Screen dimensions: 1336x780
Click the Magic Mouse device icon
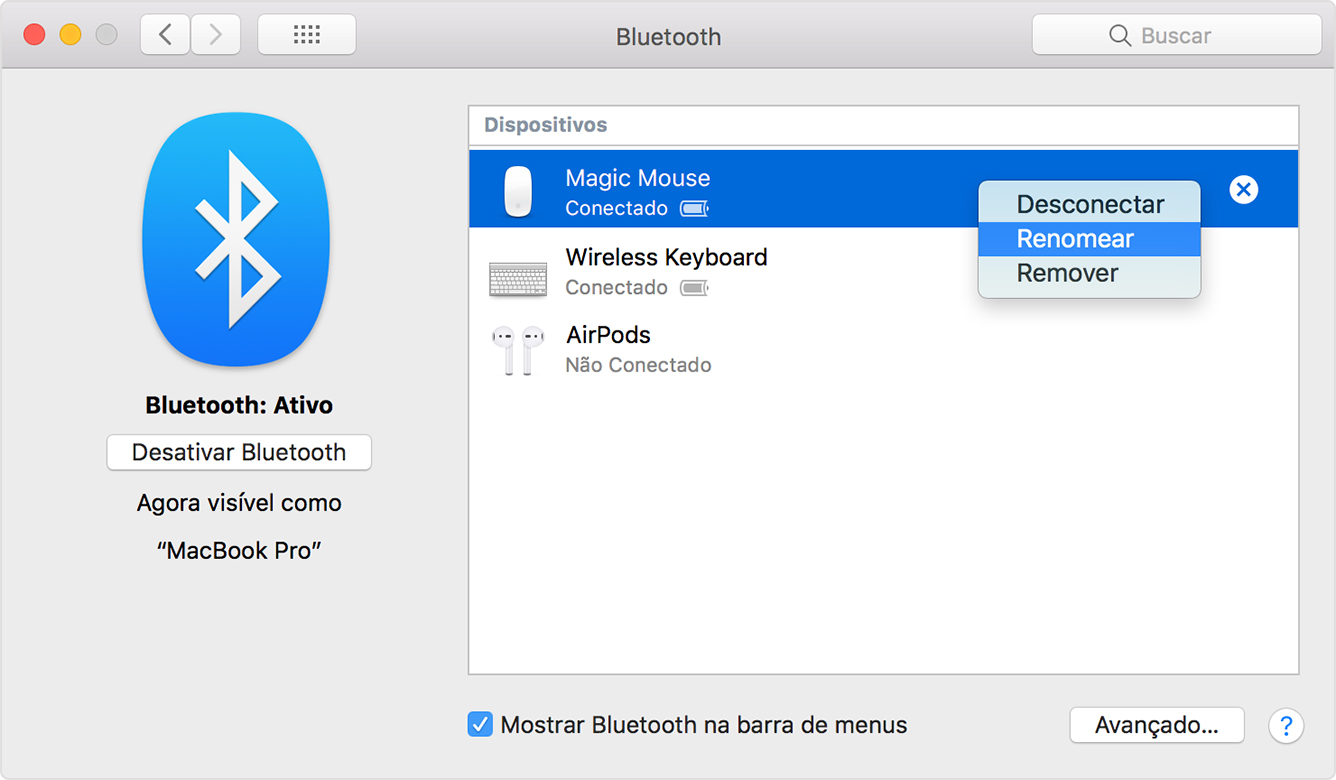(517, 191)
